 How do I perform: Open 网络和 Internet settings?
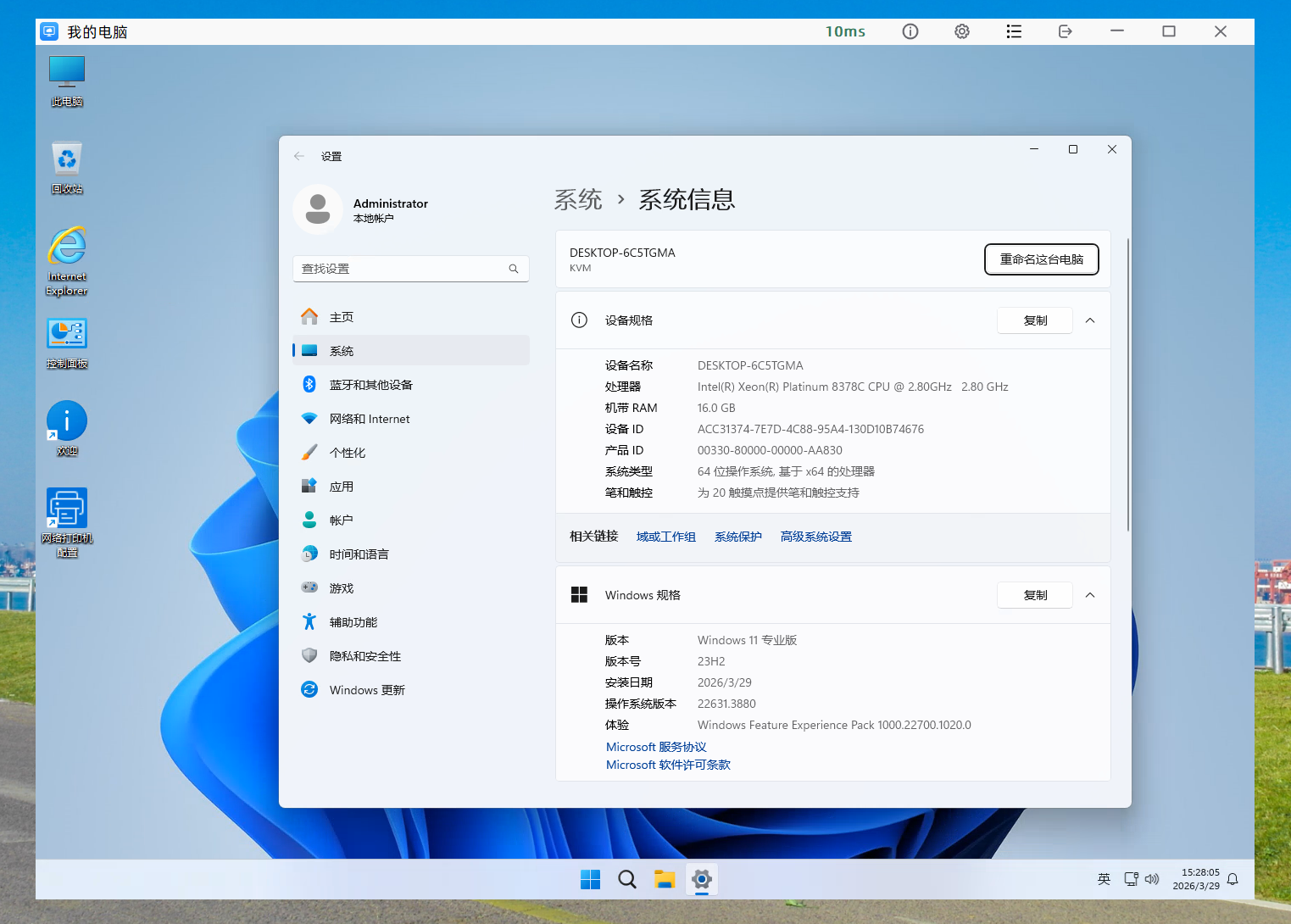411,419
